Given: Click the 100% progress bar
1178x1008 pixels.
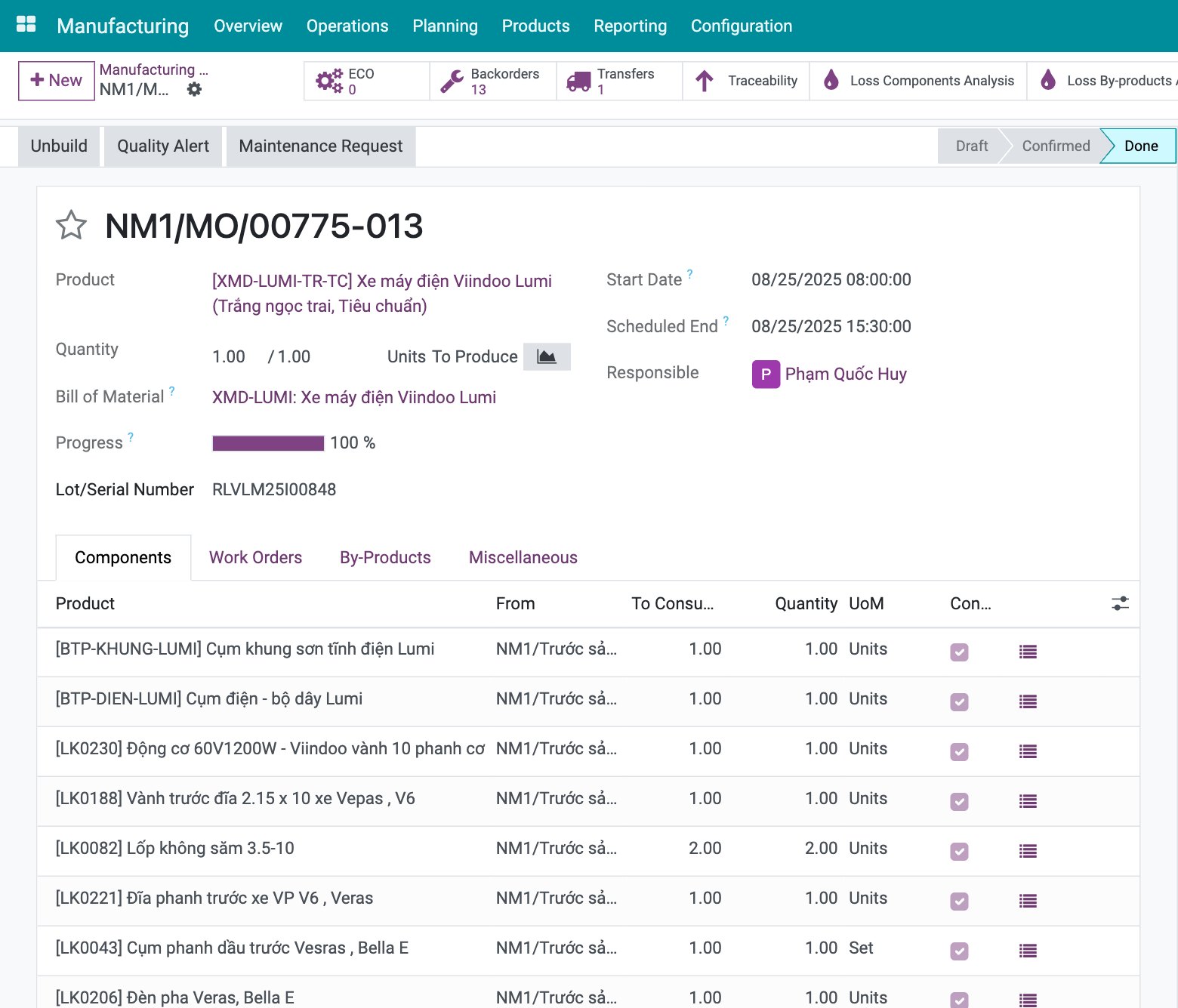Looking at the screenshot, I should (x=268, y=443).
